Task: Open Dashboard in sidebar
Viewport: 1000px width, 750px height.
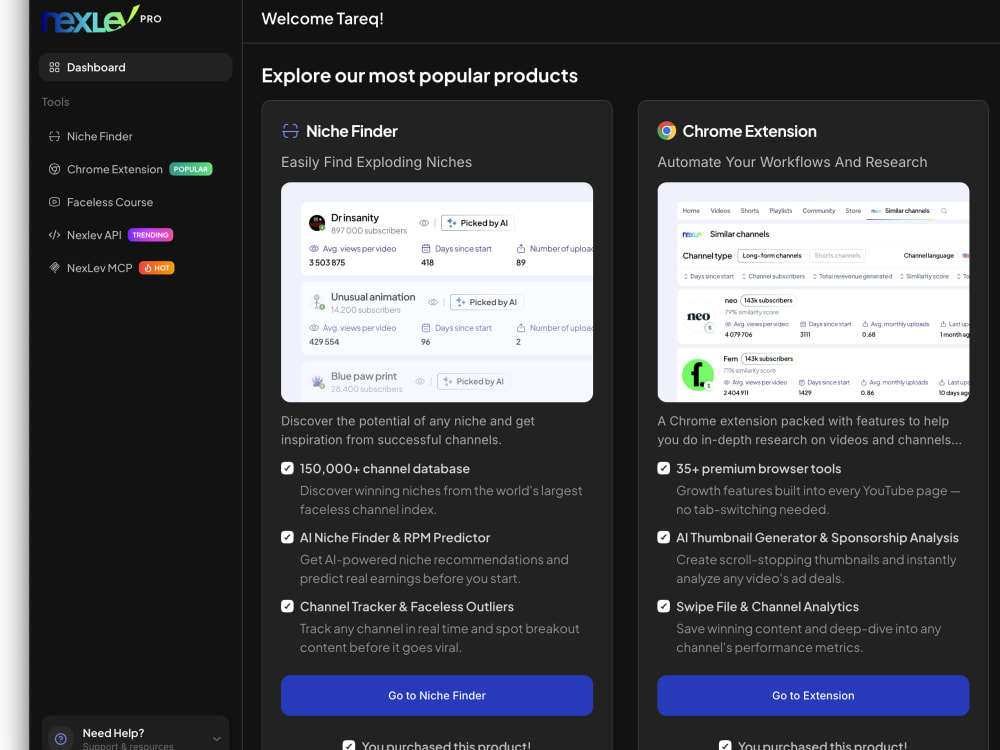Action: pyautogui.click(x=135, y=67)
